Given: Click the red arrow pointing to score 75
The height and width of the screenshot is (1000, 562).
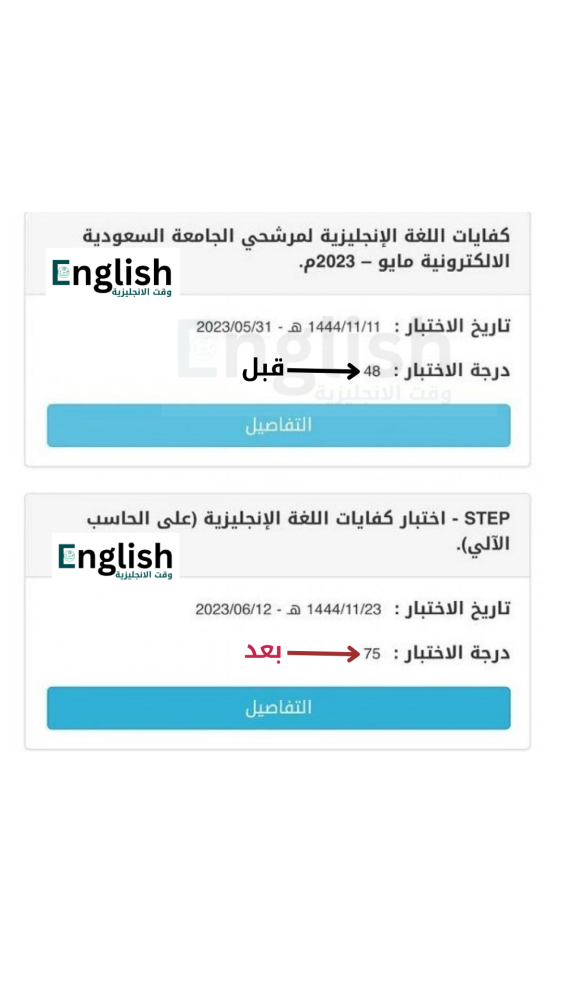Looking at the screenshot, I should click(x=323, y=654).
